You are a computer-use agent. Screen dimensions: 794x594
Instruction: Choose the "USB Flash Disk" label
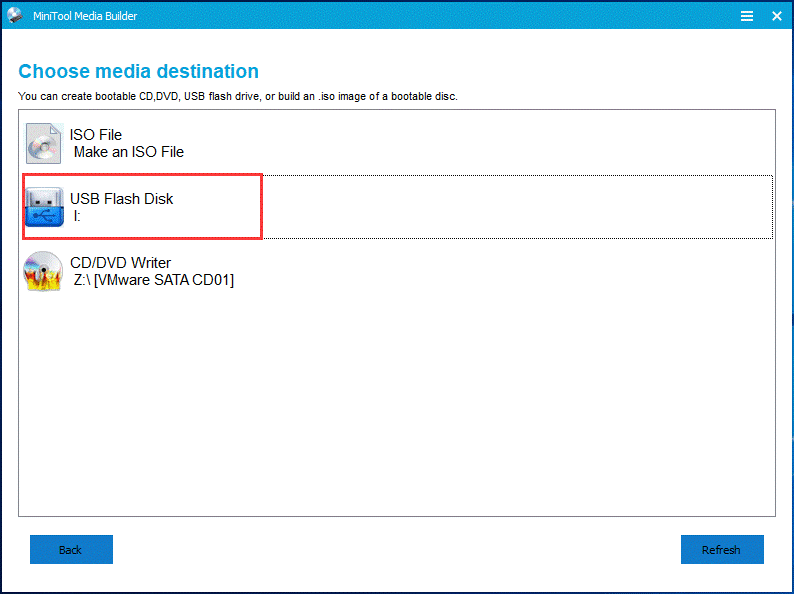tap(121, 199)
